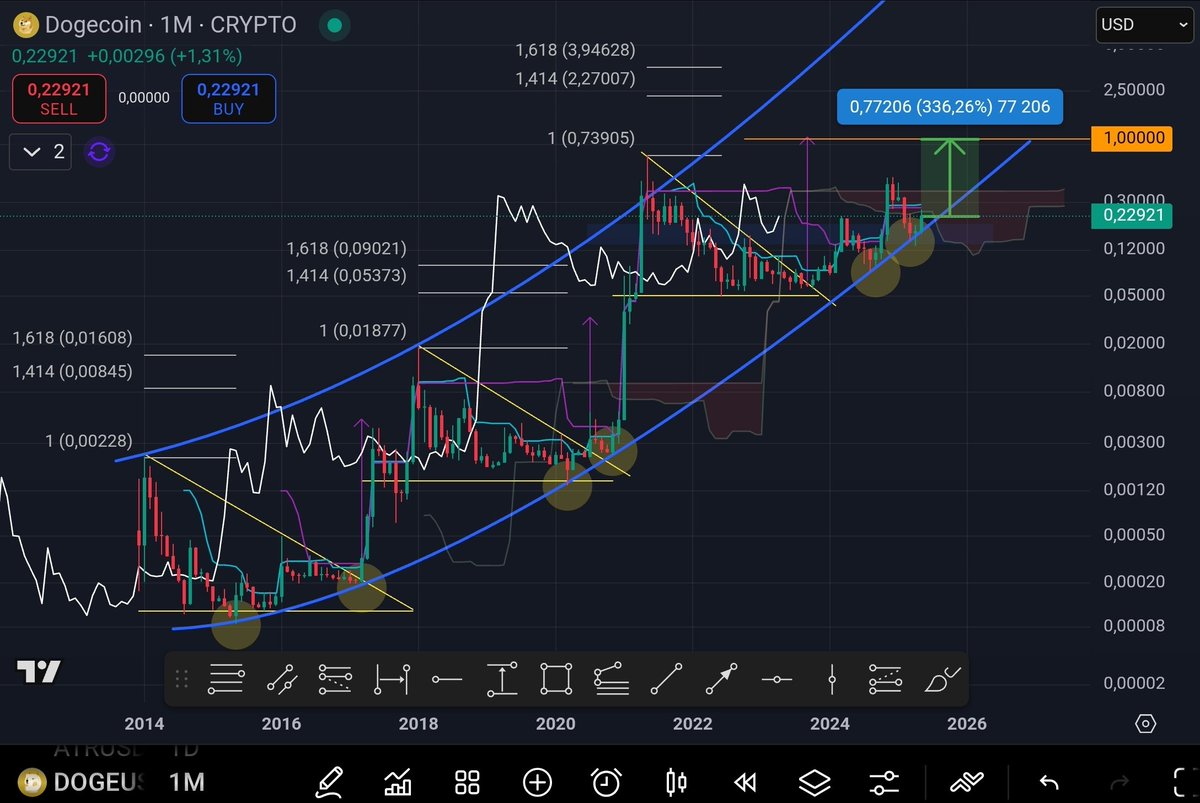Select the Arrow drawing tool
This screenshot has width=1200, height=803.
pos(722,679)
